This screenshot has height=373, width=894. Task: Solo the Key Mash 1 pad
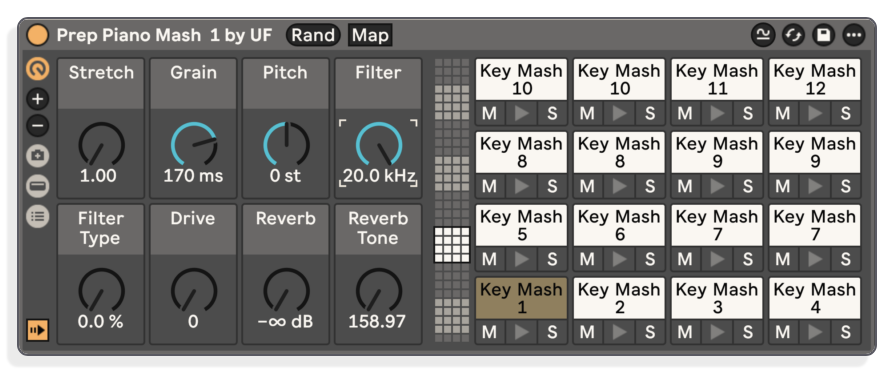(x=552, y=332)
